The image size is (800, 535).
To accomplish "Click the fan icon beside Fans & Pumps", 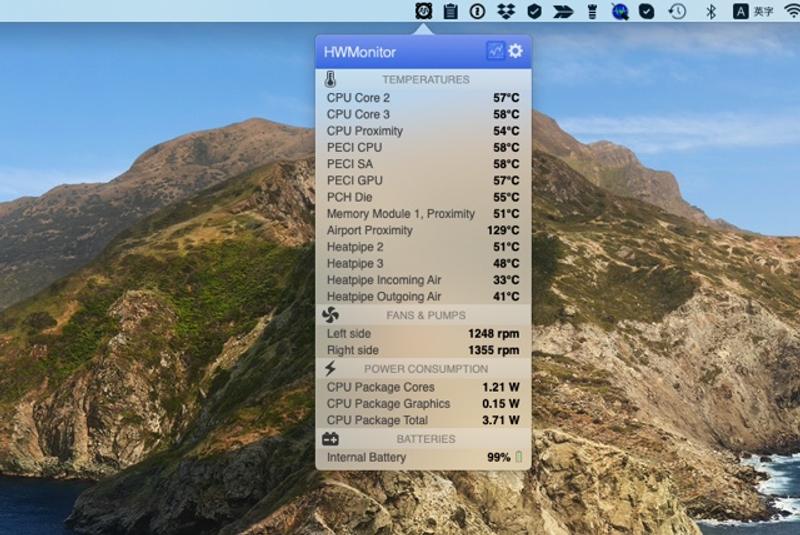I will tap(331, 315).
